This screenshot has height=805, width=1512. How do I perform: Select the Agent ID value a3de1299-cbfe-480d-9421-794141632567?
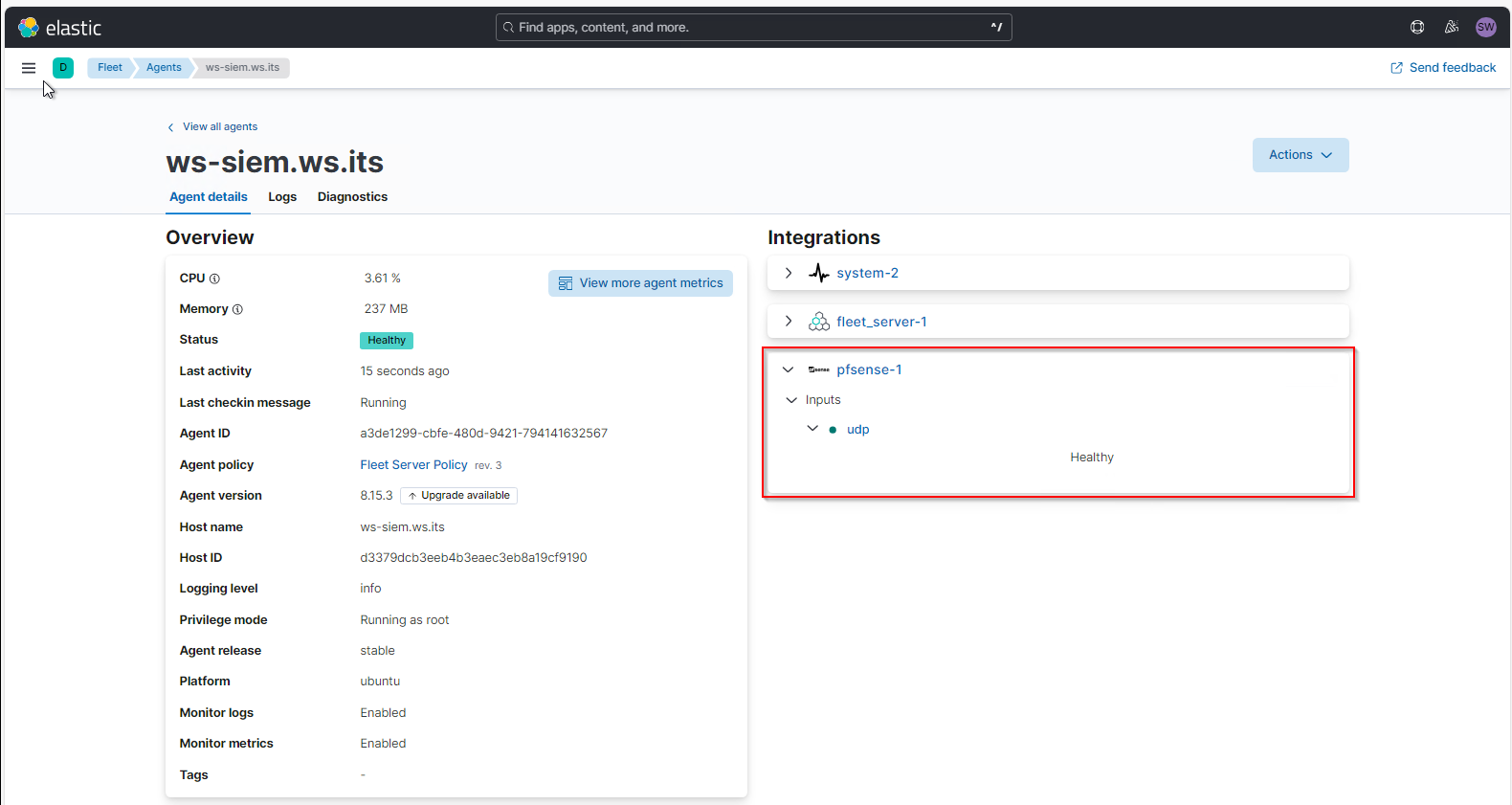(483, 434)
